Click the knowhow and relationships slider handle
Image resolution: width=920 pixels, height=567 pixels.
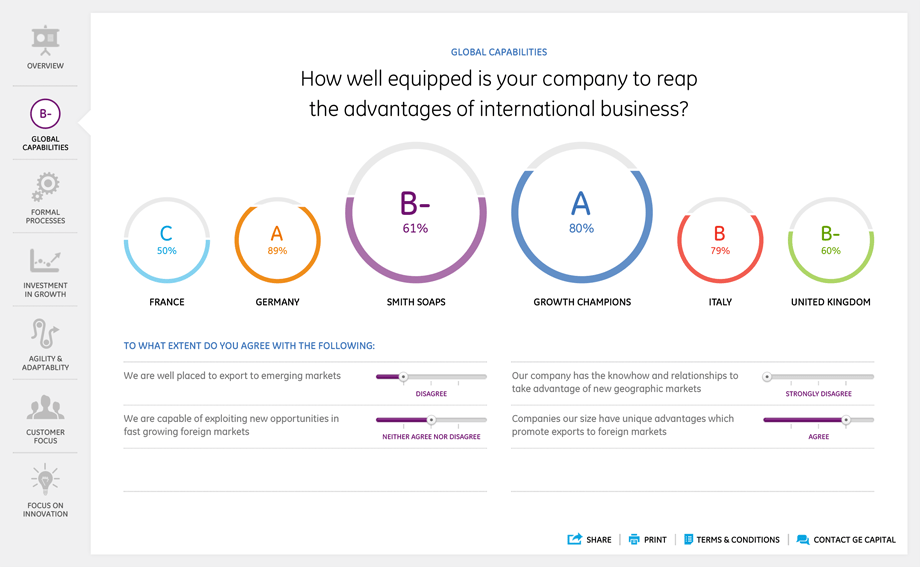767,377
